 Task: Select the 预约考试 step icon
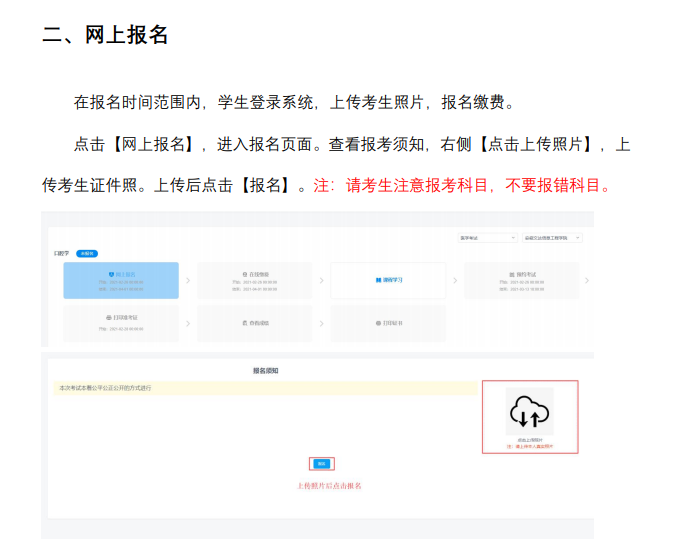tap(509, 273)
